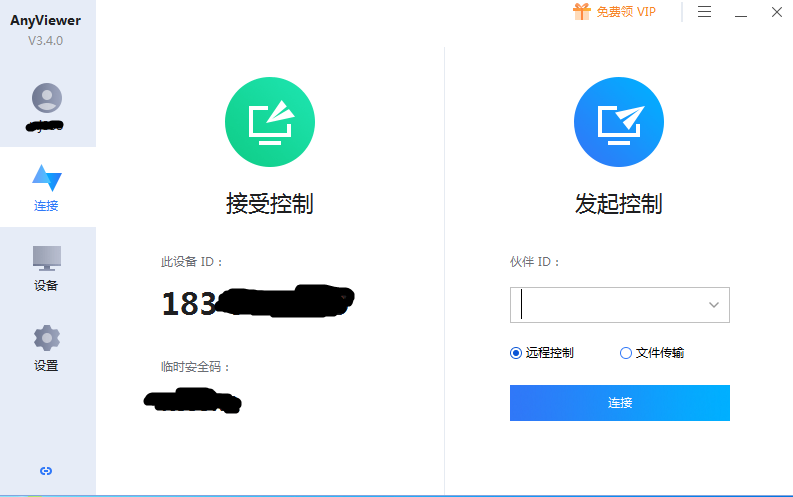Click the 免费领 VIP link

coord(626,12)
